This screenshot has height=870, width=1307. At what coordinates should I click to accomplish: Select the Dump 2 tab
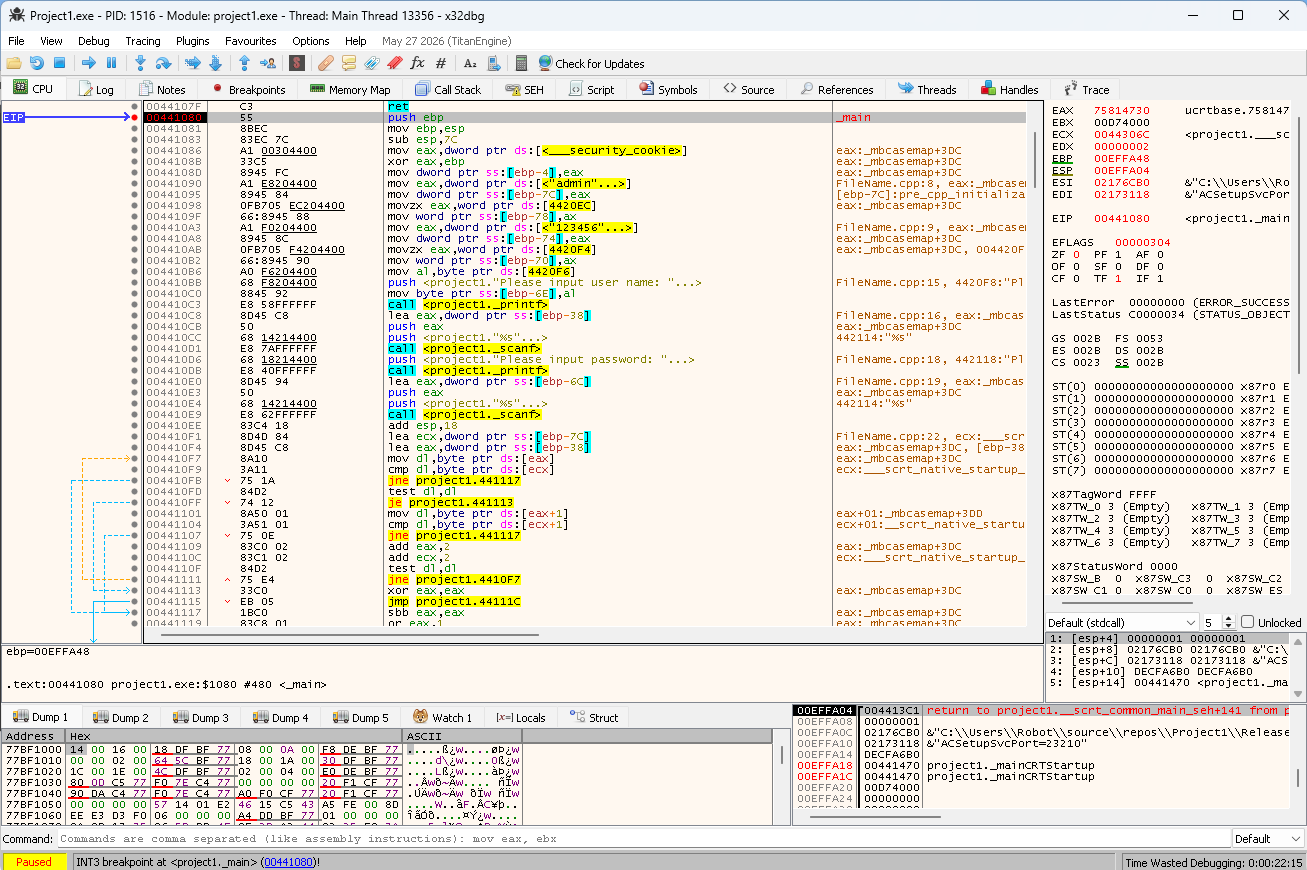(121, 717)
